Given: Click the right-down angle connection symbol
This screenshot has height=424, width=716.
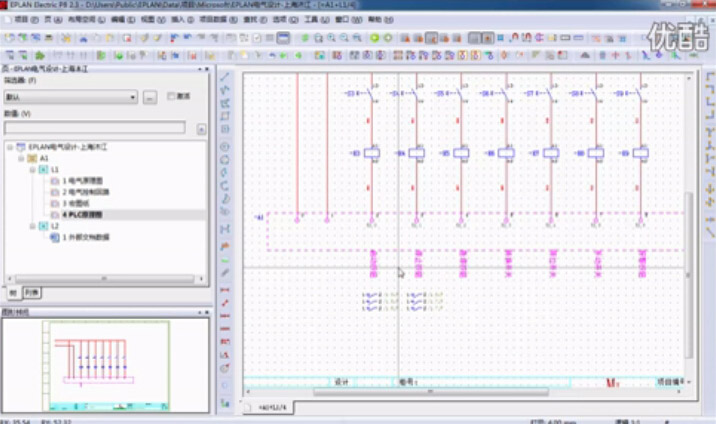Looking at the screenshot, I should click(x=710, y=76).
